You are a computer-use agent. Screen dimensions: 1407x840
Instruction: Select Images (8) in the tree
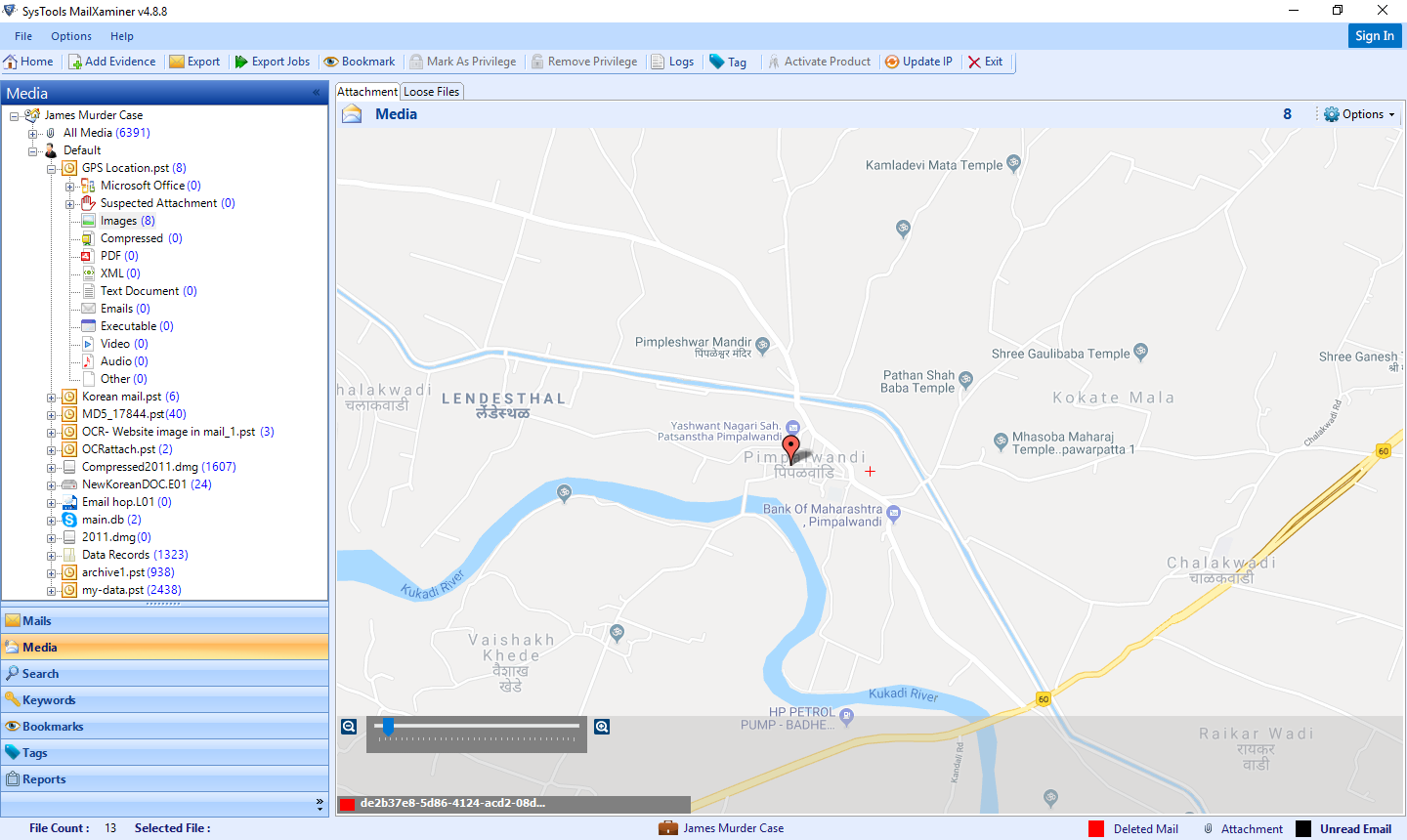point(128,221)
